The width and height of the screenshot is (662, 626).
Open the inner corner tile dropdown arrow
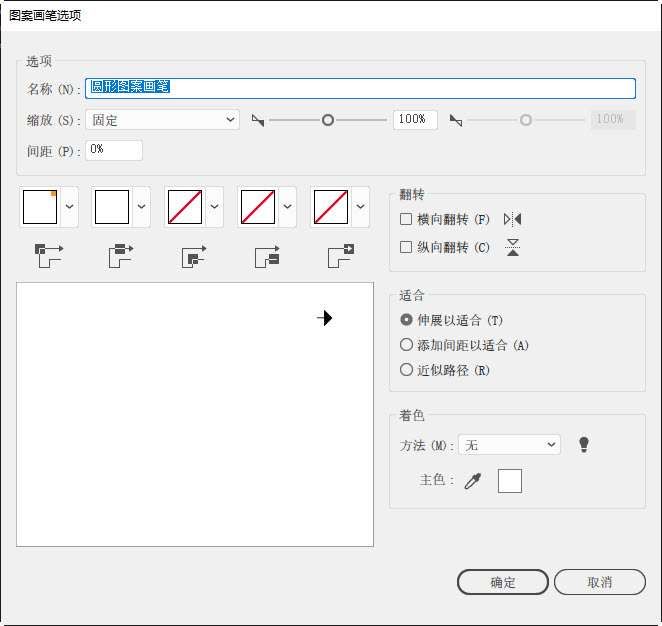[x=214, y=206]
